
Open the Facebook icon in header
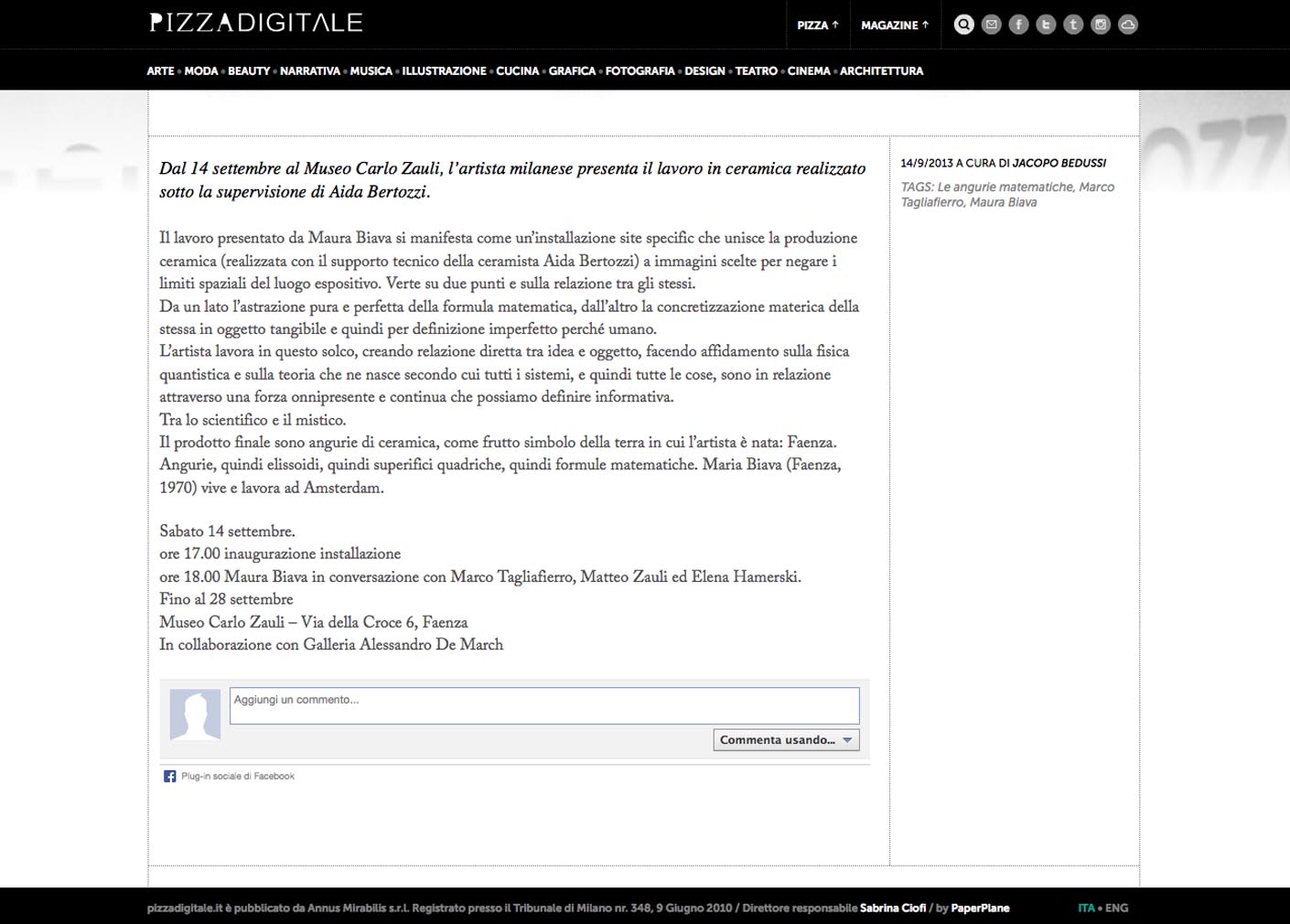pos(1018,25)
